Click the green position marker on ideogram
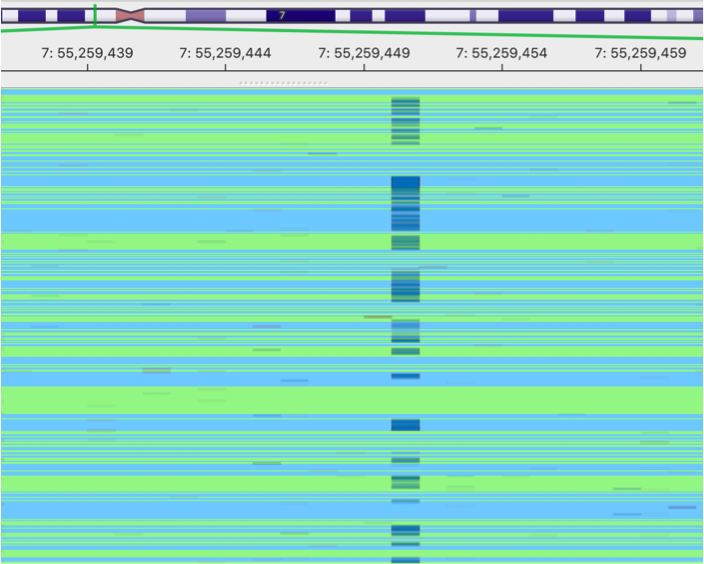 (95, 15)
